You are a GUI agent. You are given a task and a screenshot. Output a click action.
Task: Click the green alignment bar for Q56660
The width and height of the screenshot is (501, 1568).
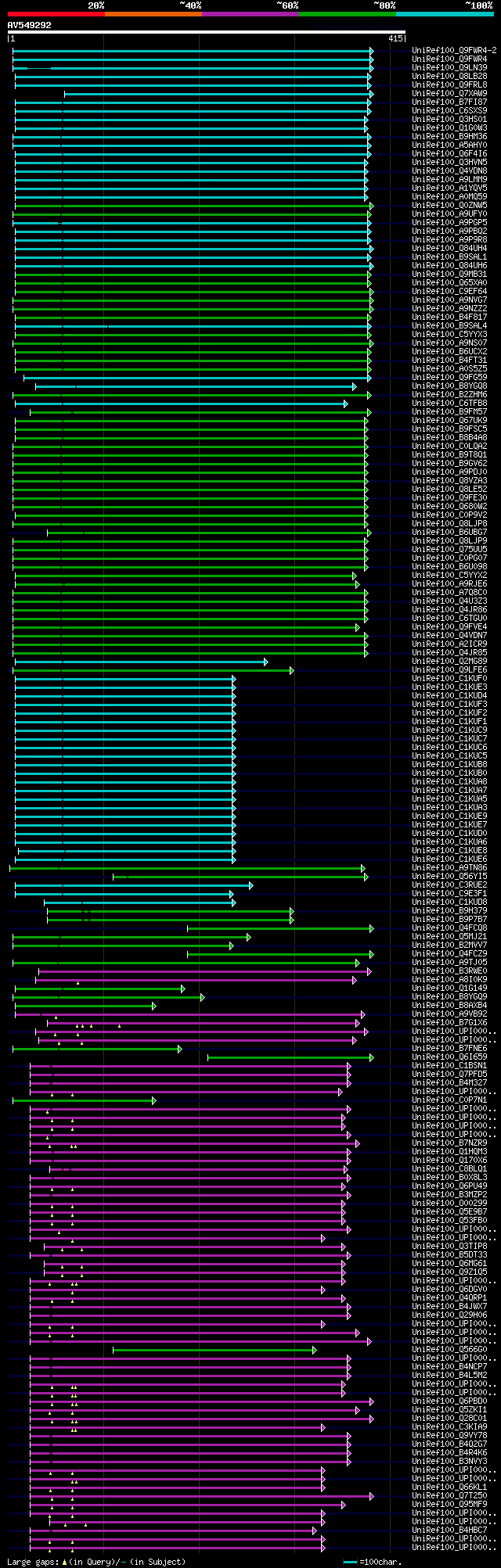(214, 1349)
